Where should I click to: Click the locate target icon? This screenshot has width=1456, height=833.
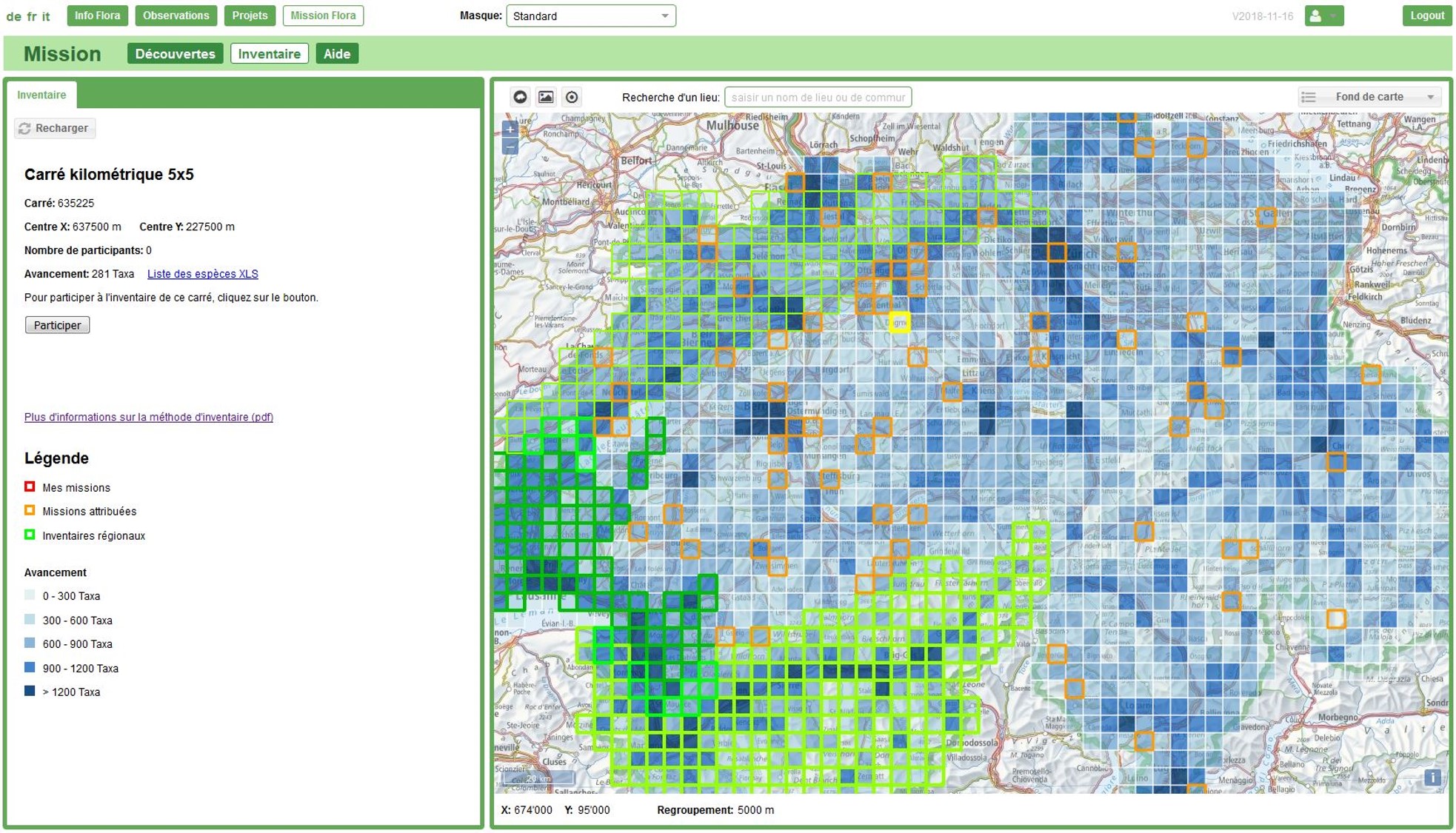(x=572, y=97)
